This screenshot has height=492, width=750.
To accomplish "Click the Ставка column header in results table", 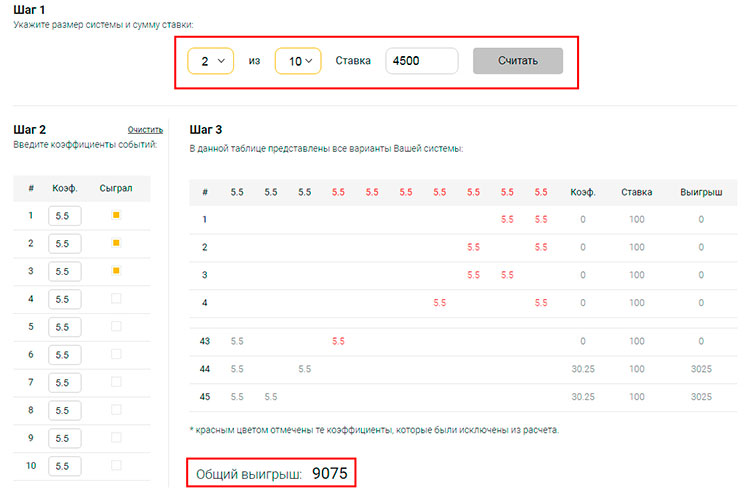I will 637,192.
